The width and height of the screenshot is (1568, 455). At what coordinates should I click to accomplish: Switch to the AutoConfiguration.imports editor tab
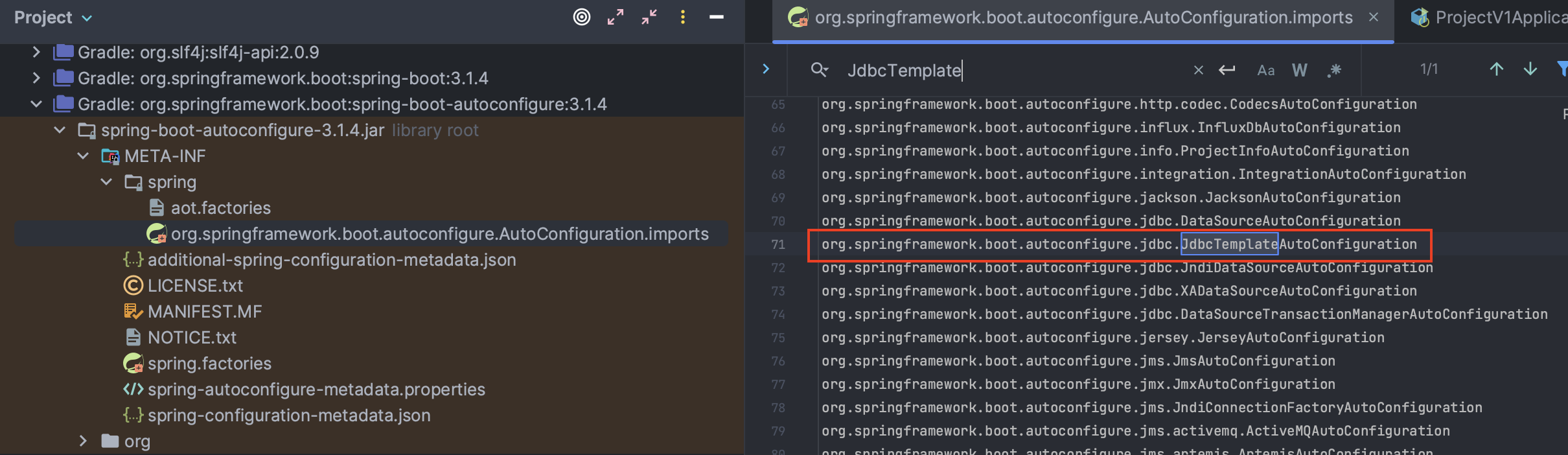1083,17
